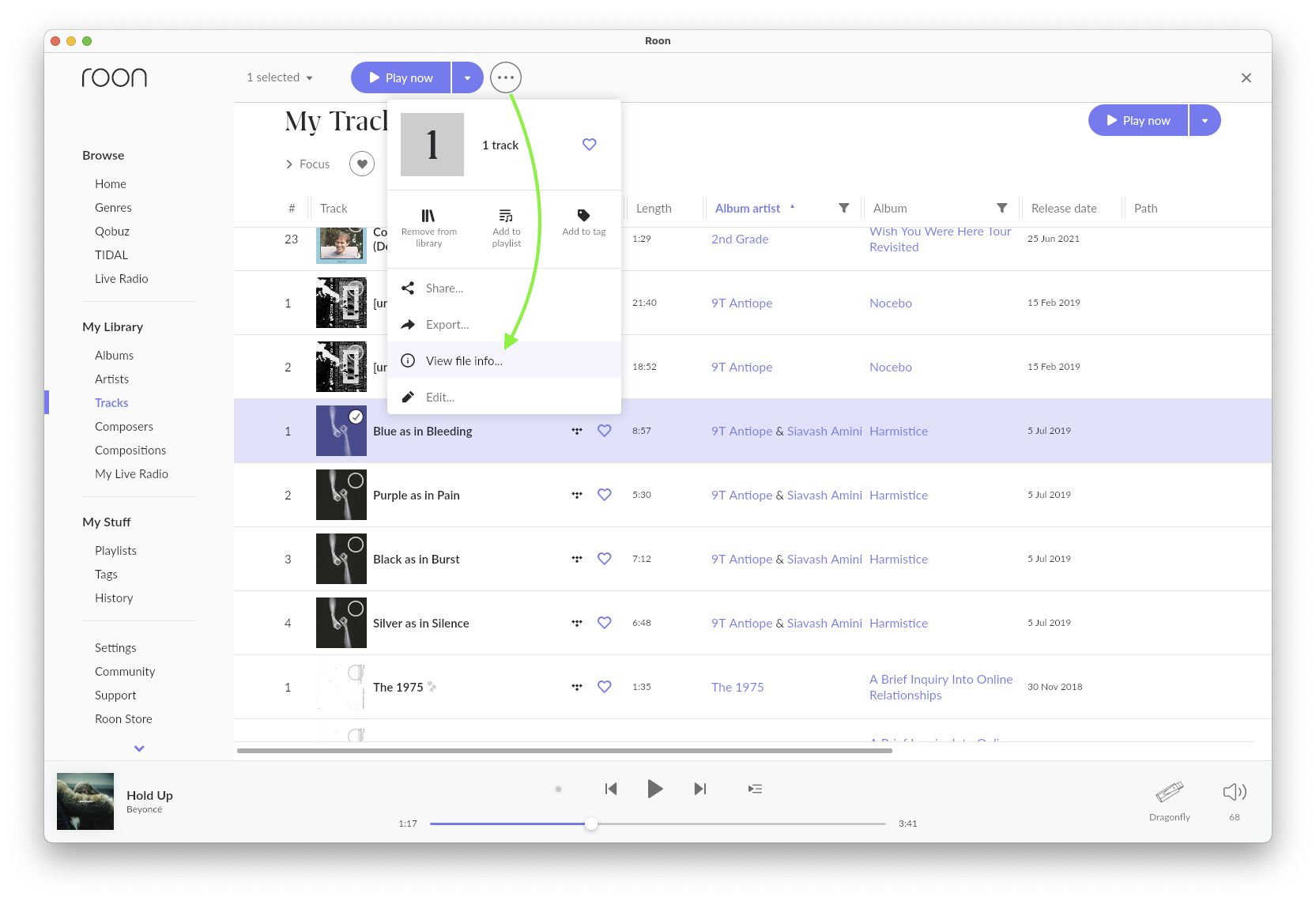This screenshot has height=901, width=1316.
Task: Choose View file info... from menu
Action: point(504,360)
